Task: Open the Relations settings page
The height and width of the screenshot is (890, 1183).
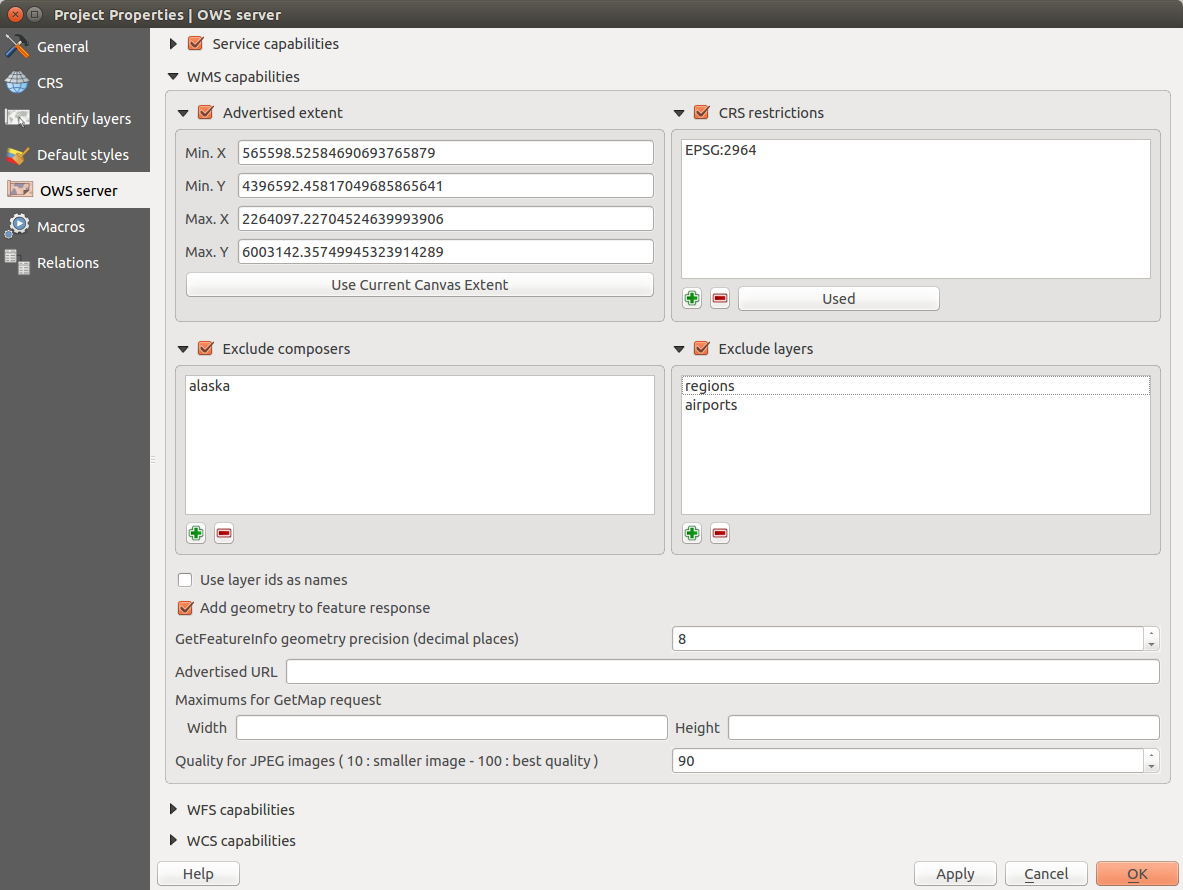Action: pos(67,263)
